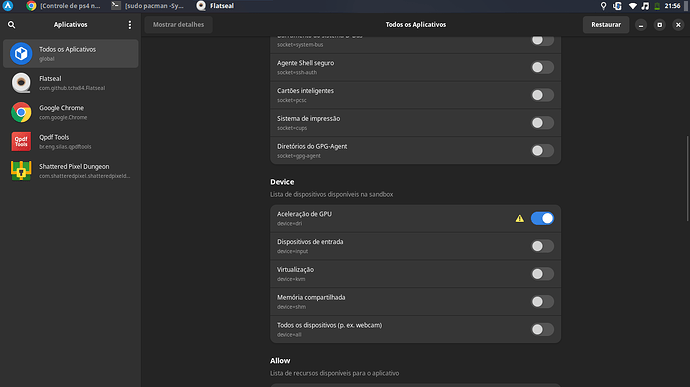This screenshot has width=690, height=387.
Task: Maximize the Flatseal window
Action: (659, 25)
